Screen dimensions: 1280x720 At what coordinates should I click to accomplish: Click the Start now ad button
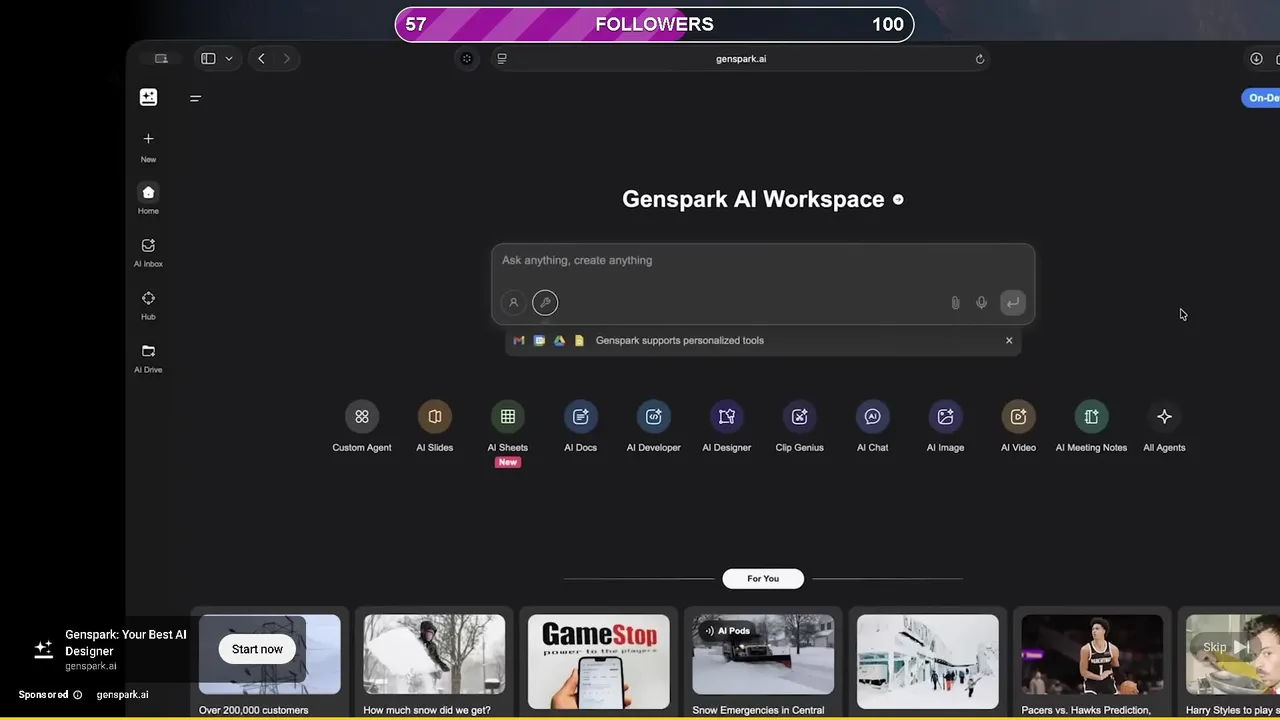[x=258, y=650]
